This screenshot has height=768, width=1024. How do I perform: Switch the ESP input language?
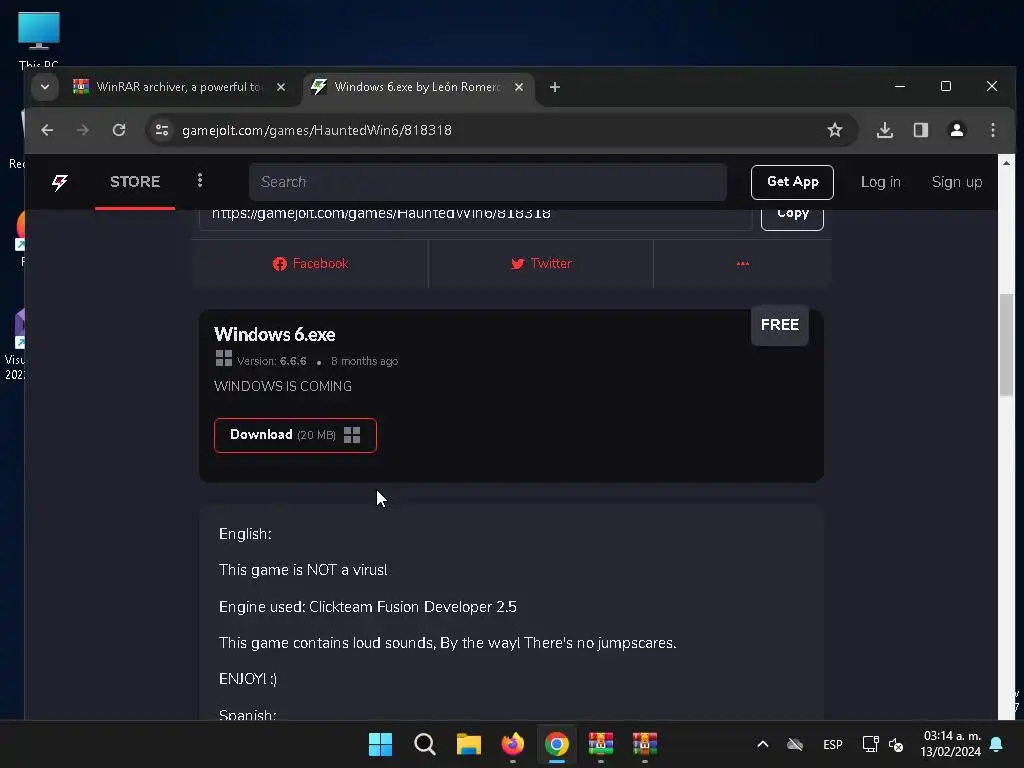833,744
